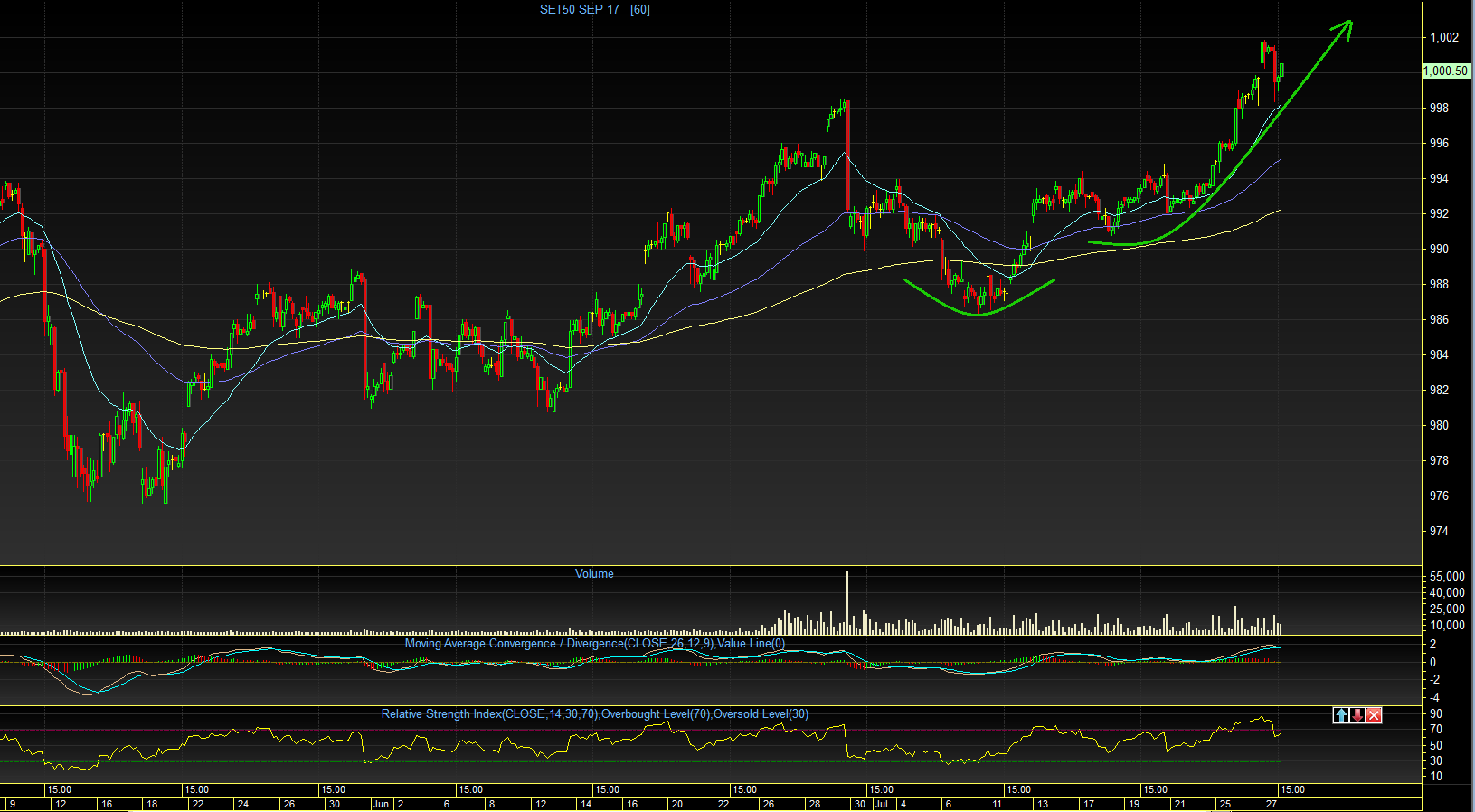
Task: Click the SET50 SEP 17 [60] chart title
Action: pyautogui.click(x=595, y=10)
